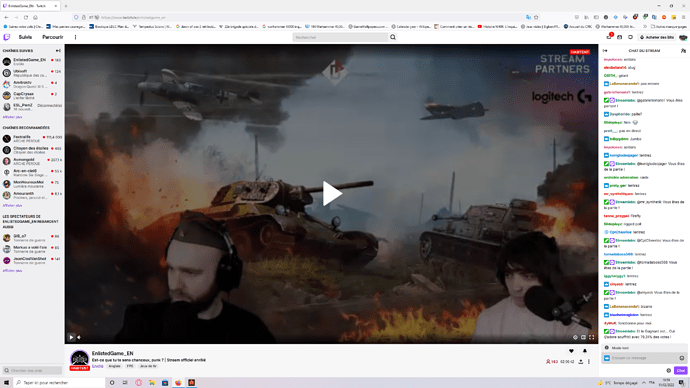The image size is (690, 388).
Task: Click the Acheter des Bits button
Action: point(657,37)
